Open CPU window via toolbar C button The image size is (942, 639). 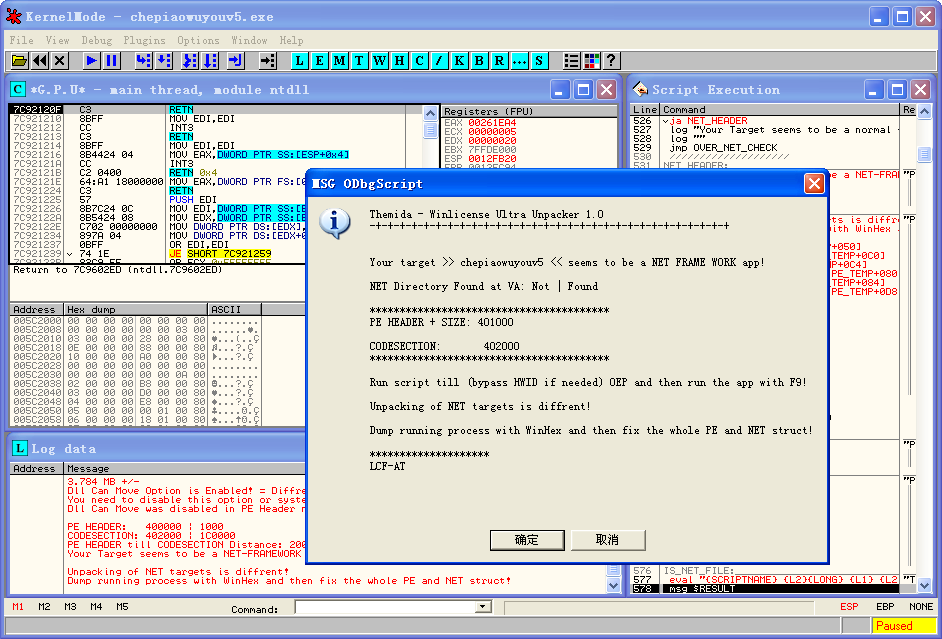(x=419, y=60)
